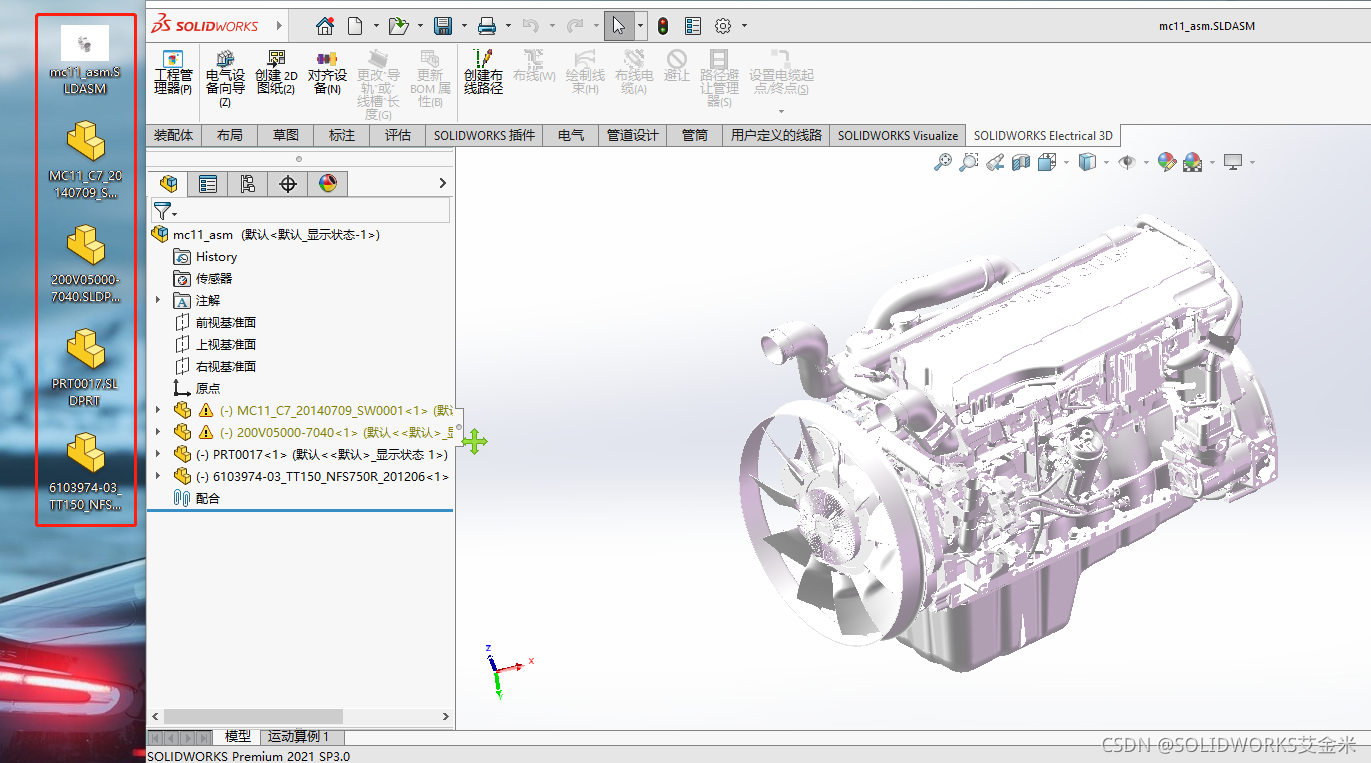Viewport: 1371px width, 763px height.
Task: Expand MC11_C7_20140709_SW0001 component node
Action: pyautogui.click(x=158, y=410)
